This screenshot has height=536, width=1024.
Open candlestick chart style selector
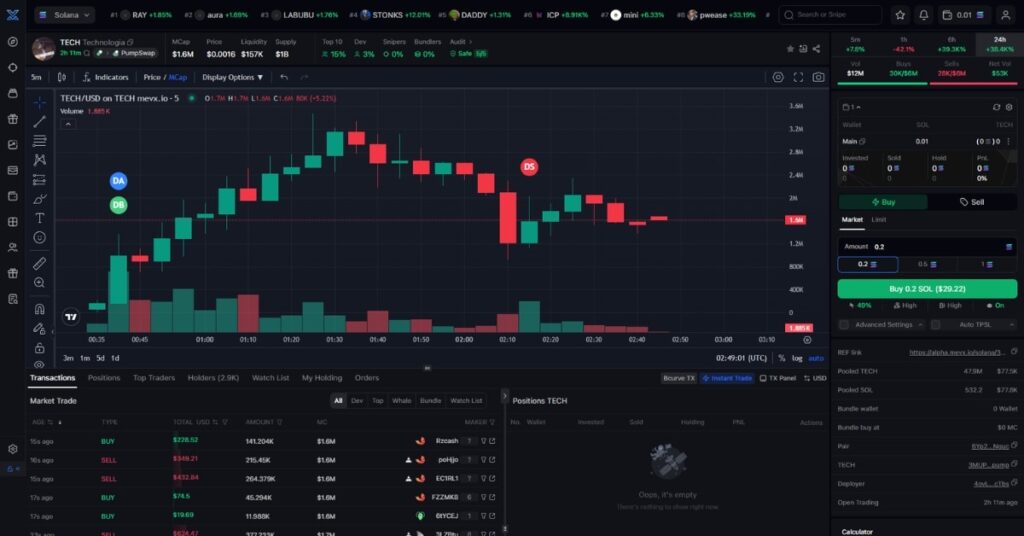62,77
